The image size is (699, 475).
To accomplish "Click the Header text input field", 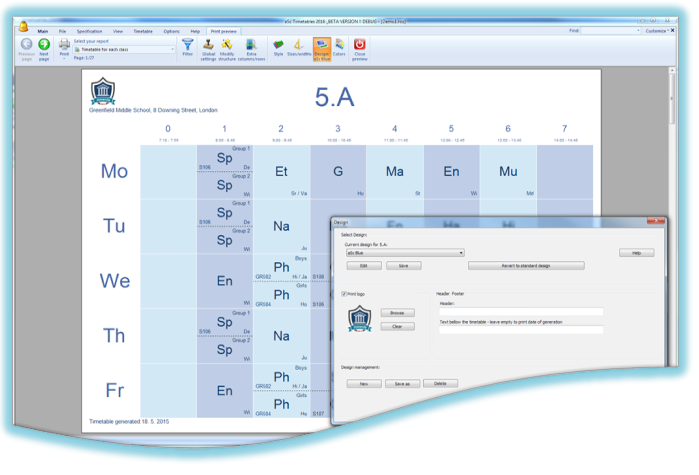I will 520,311.
